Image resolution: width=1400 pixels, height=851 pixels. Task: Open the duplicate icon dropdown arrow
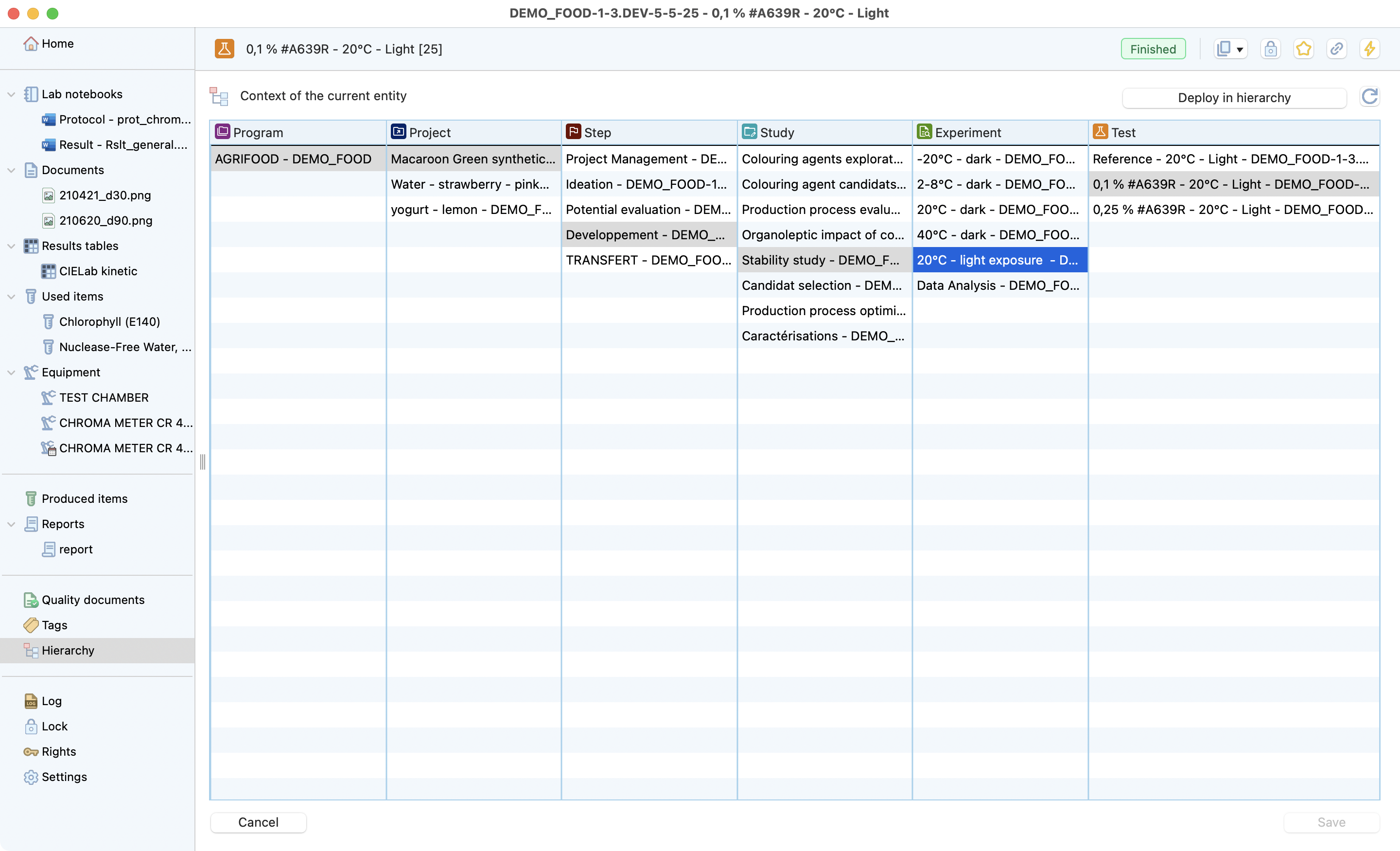[x=1240, y=50]
